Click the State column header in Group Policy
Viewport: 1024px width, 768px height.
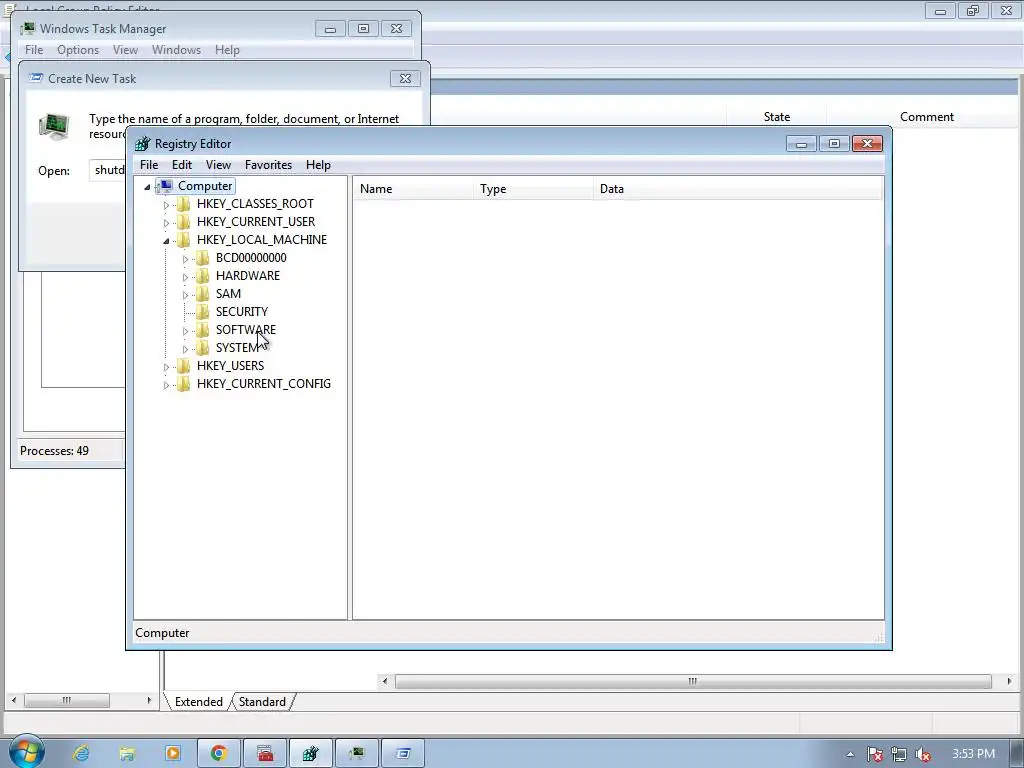pyautogui.click(x=776, y=117)
